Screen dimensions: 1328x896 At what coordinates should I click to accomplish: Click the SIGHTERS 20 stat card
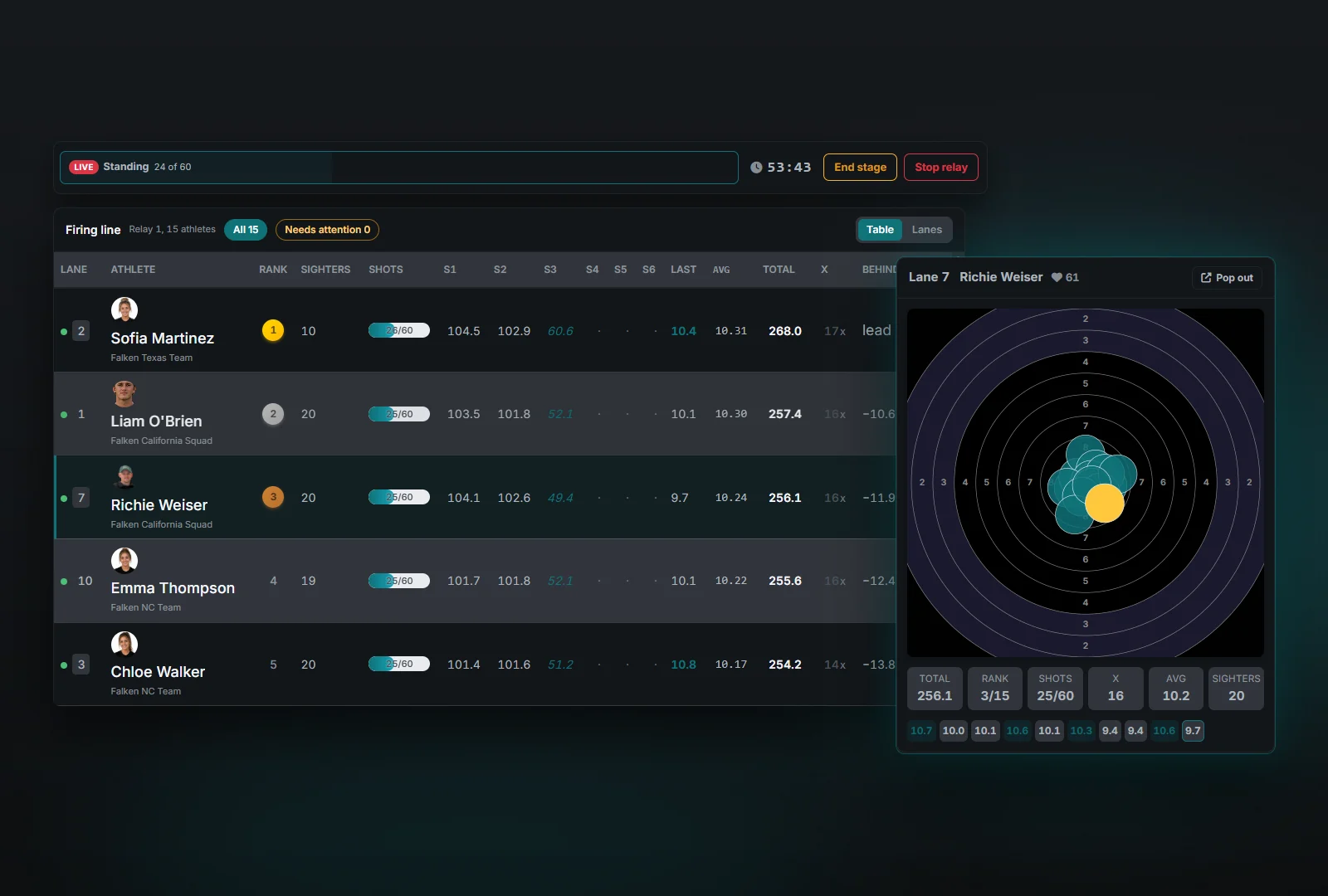(x=1237, y=689)
